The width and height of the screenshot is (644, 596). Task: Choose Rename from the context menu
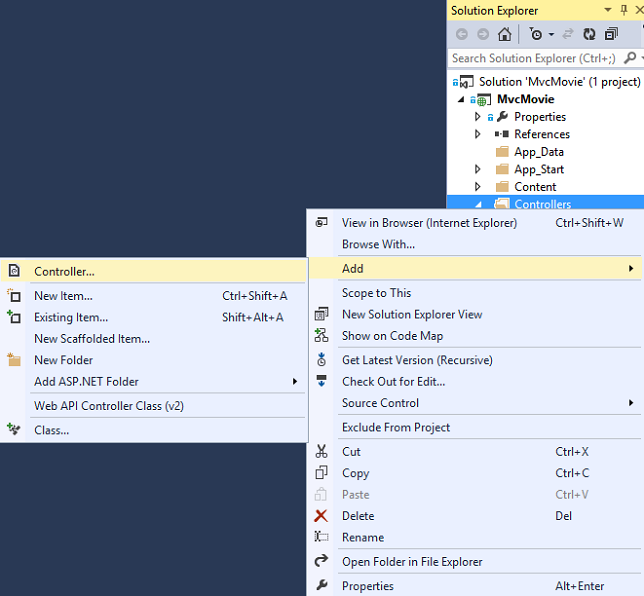pyautogui.click(x=475, y=537)
